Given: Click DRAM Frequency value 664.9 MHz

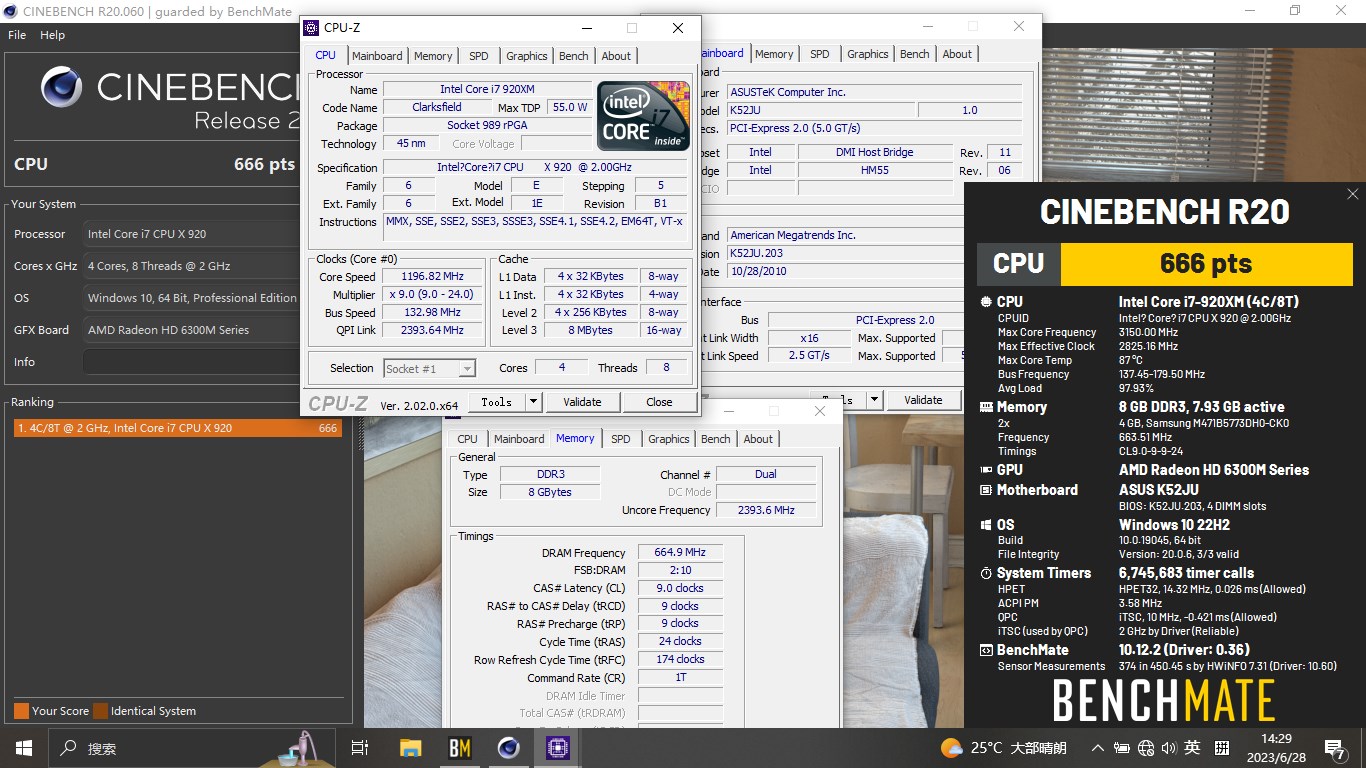Looking at the screenshot, I should point(680,552).
